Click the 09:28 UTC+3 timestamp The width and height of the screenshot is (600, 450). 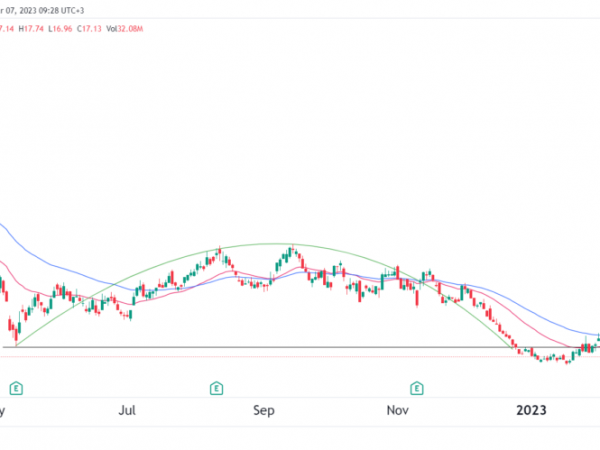click(x=61, y=10)
